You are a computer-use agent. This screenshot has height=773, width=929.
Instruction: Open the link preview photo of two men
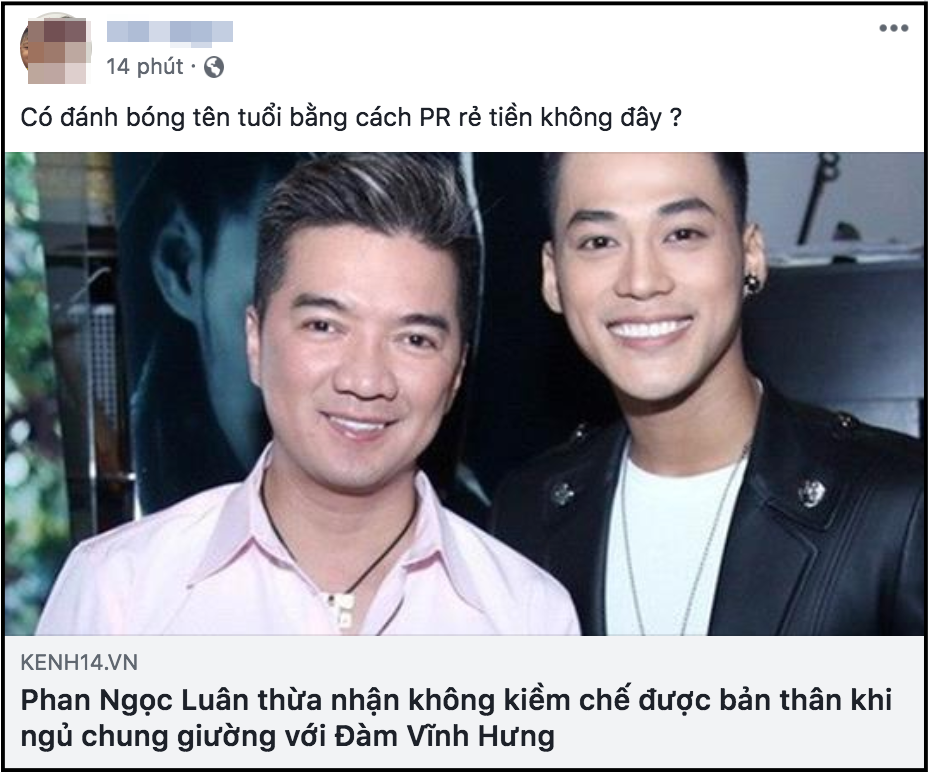click(x=464, y=394)
